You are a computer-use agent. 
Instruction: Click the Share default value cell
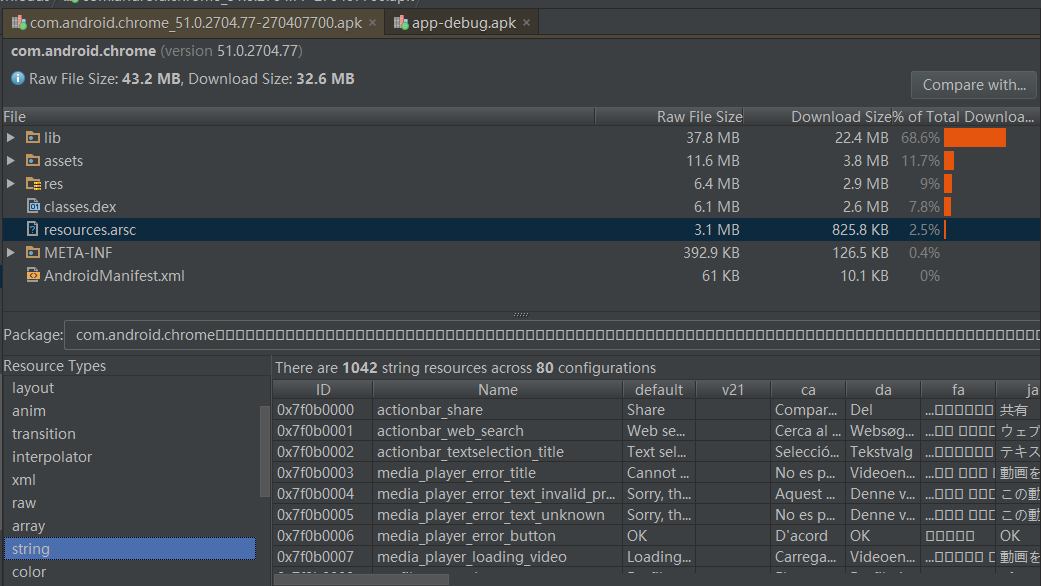click(659, 410)
